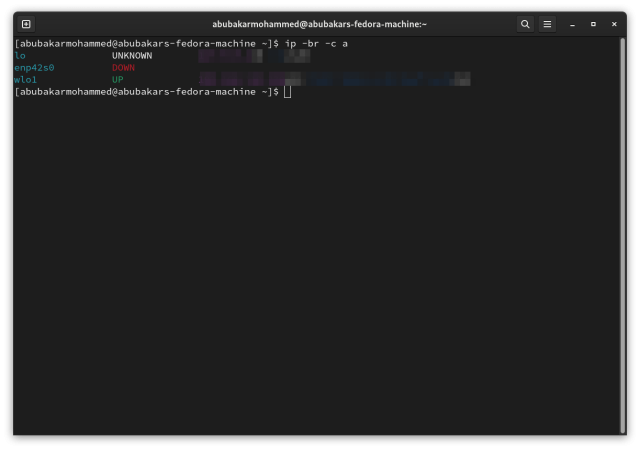
Task: Click the first prompt's username text
Action: [x=63, y=44]
